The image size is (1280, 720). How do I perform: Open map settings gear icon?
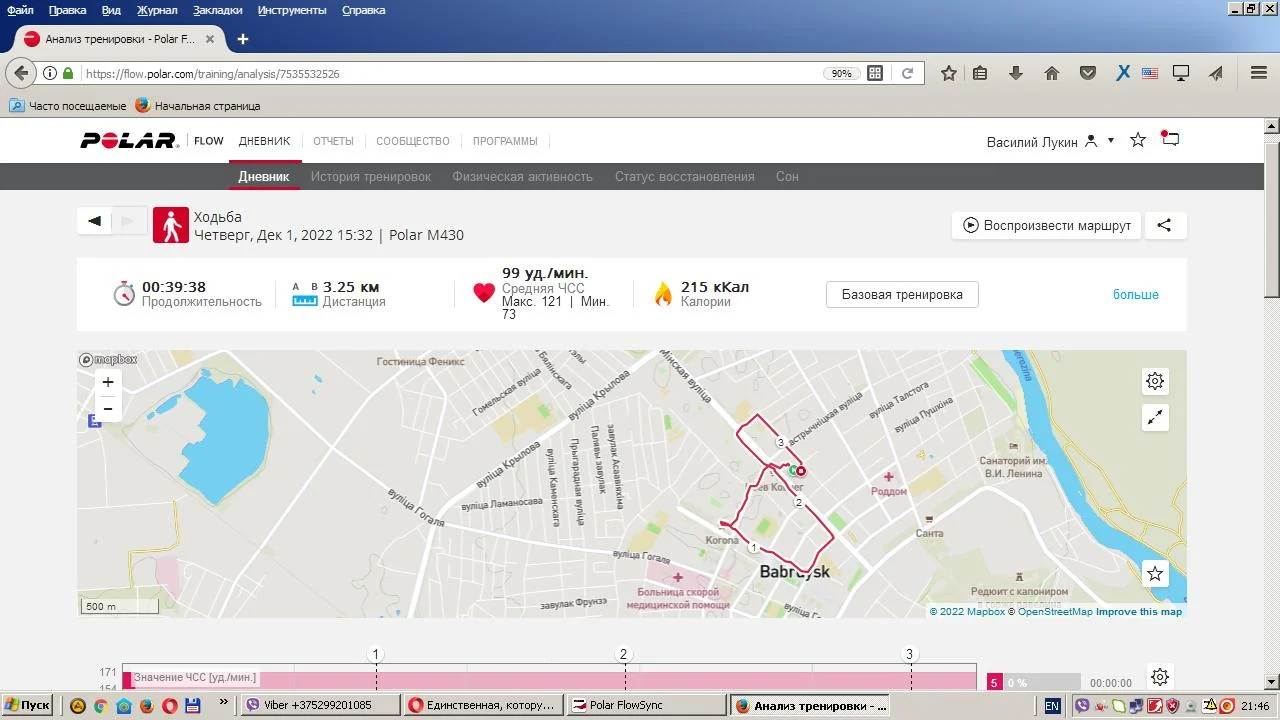pyautogui.click(x=1155, y=381)
